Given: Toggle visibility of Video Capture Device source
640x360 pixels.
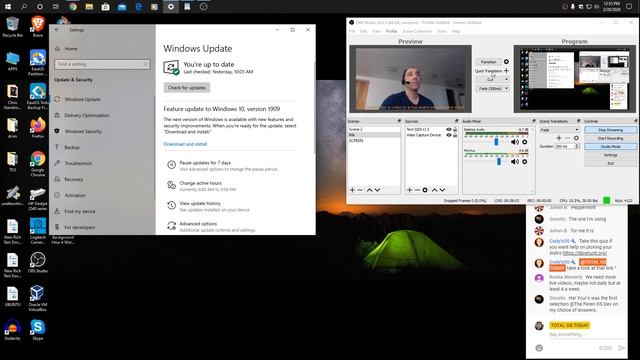Looking at the screenshot, I should (449, 135).
